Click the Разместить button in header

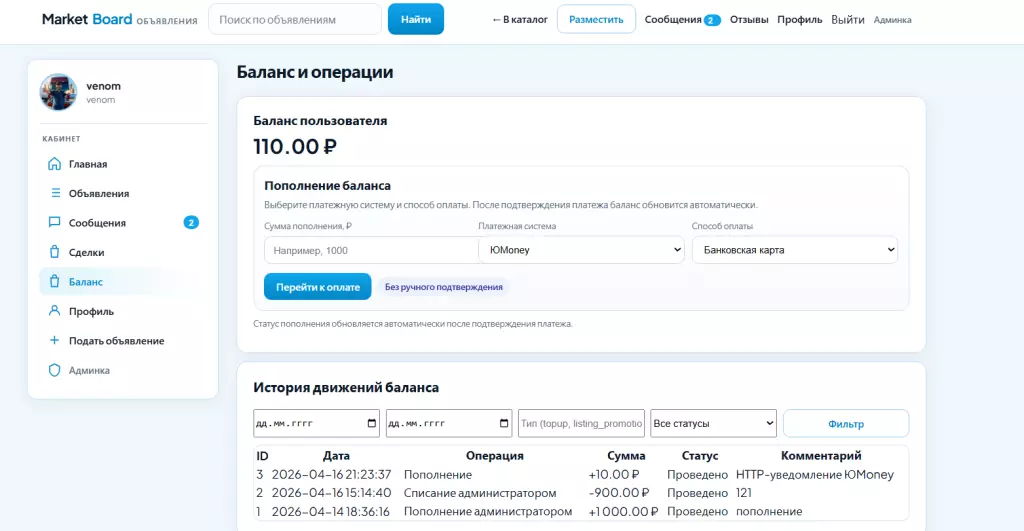596,20
